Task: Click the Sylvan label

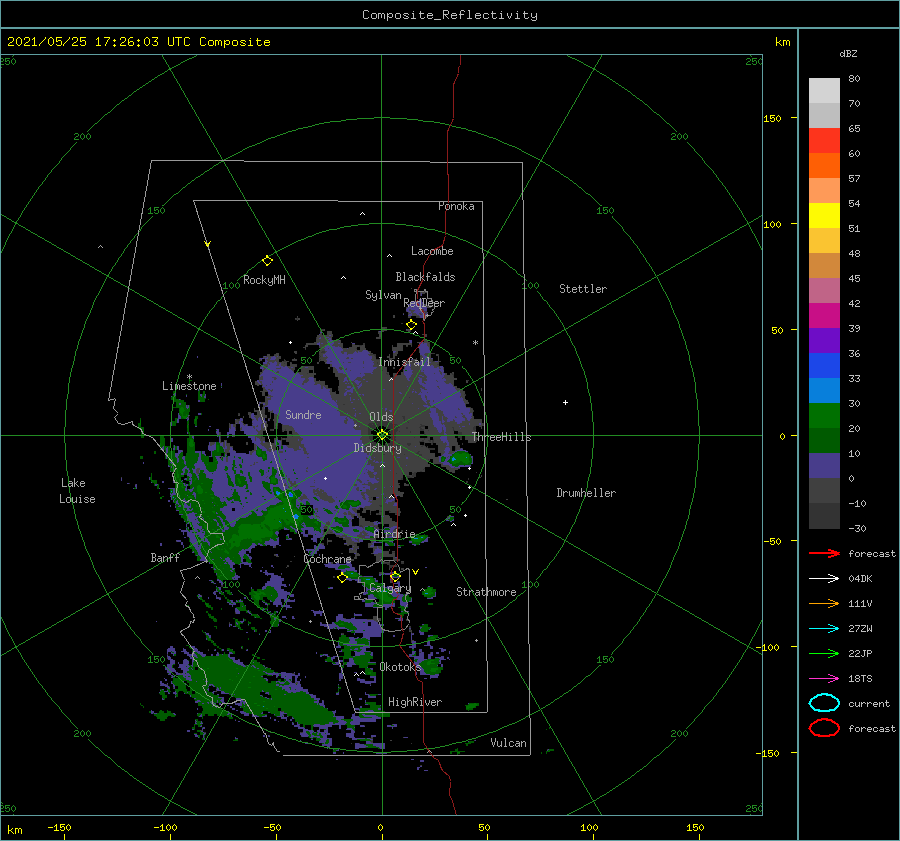Action: pos(383,295)
